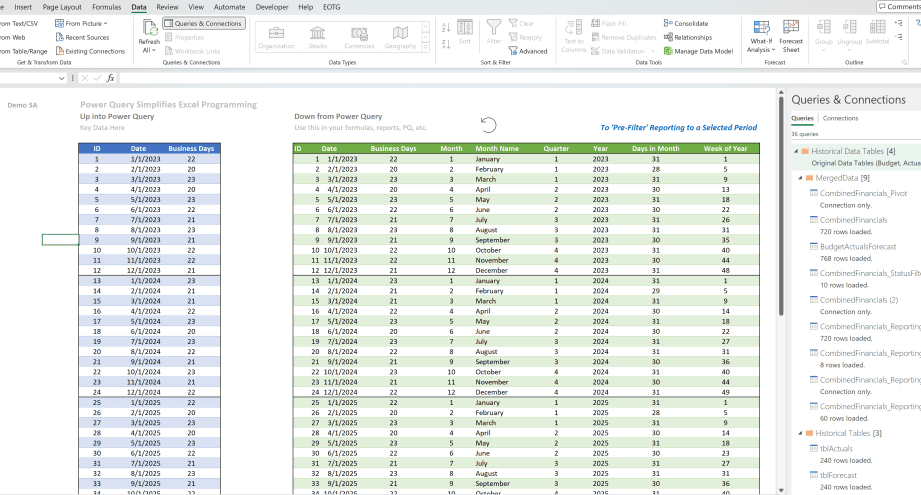The width and height of the screenshot is (921, 495).
Task: Collapse Historical Data Tables group
Action: (796, 151)
